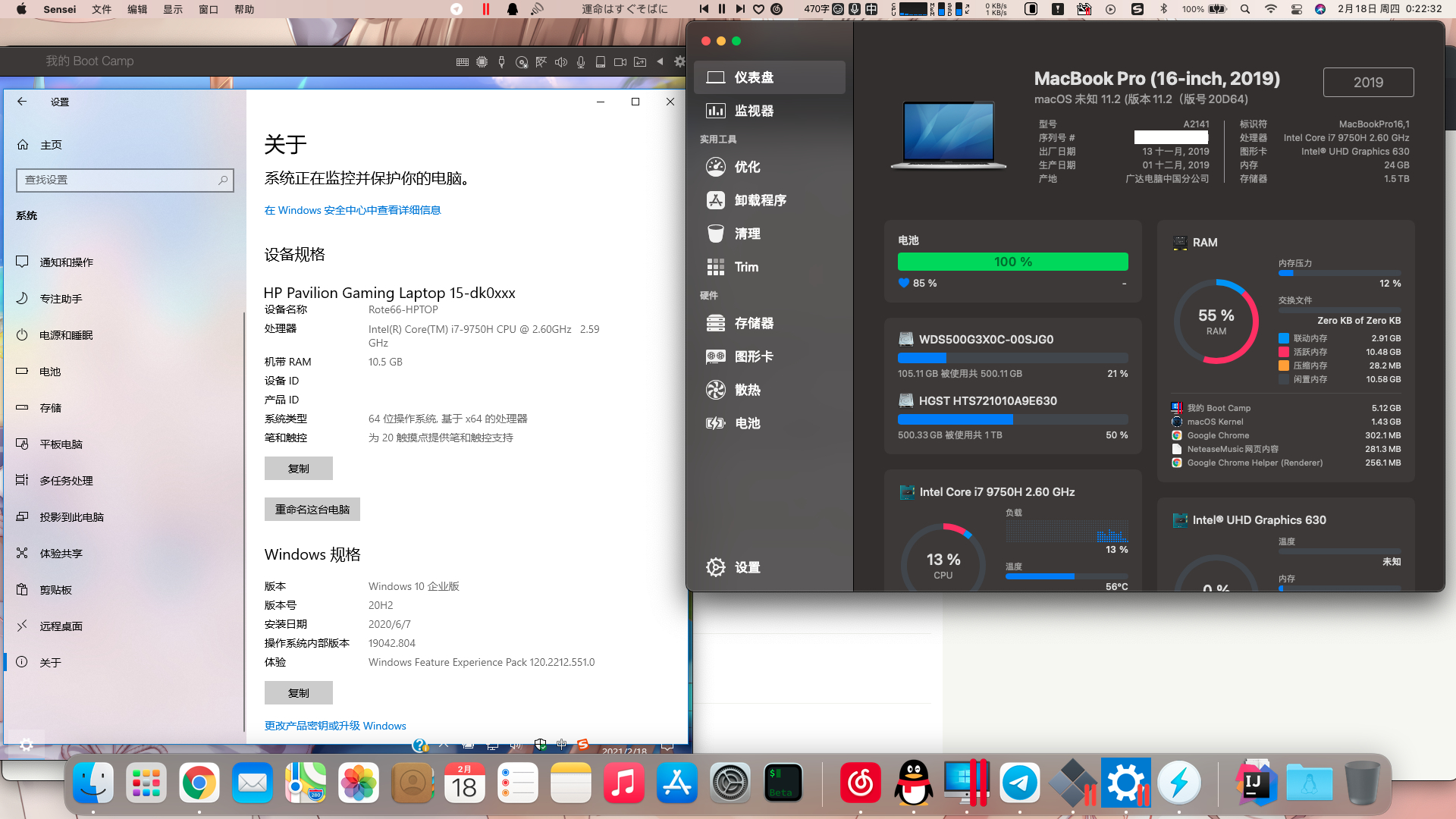1456x819 pixels.
Task: Open shared folders icon in VM toolbar
Action: pos(640,62)
